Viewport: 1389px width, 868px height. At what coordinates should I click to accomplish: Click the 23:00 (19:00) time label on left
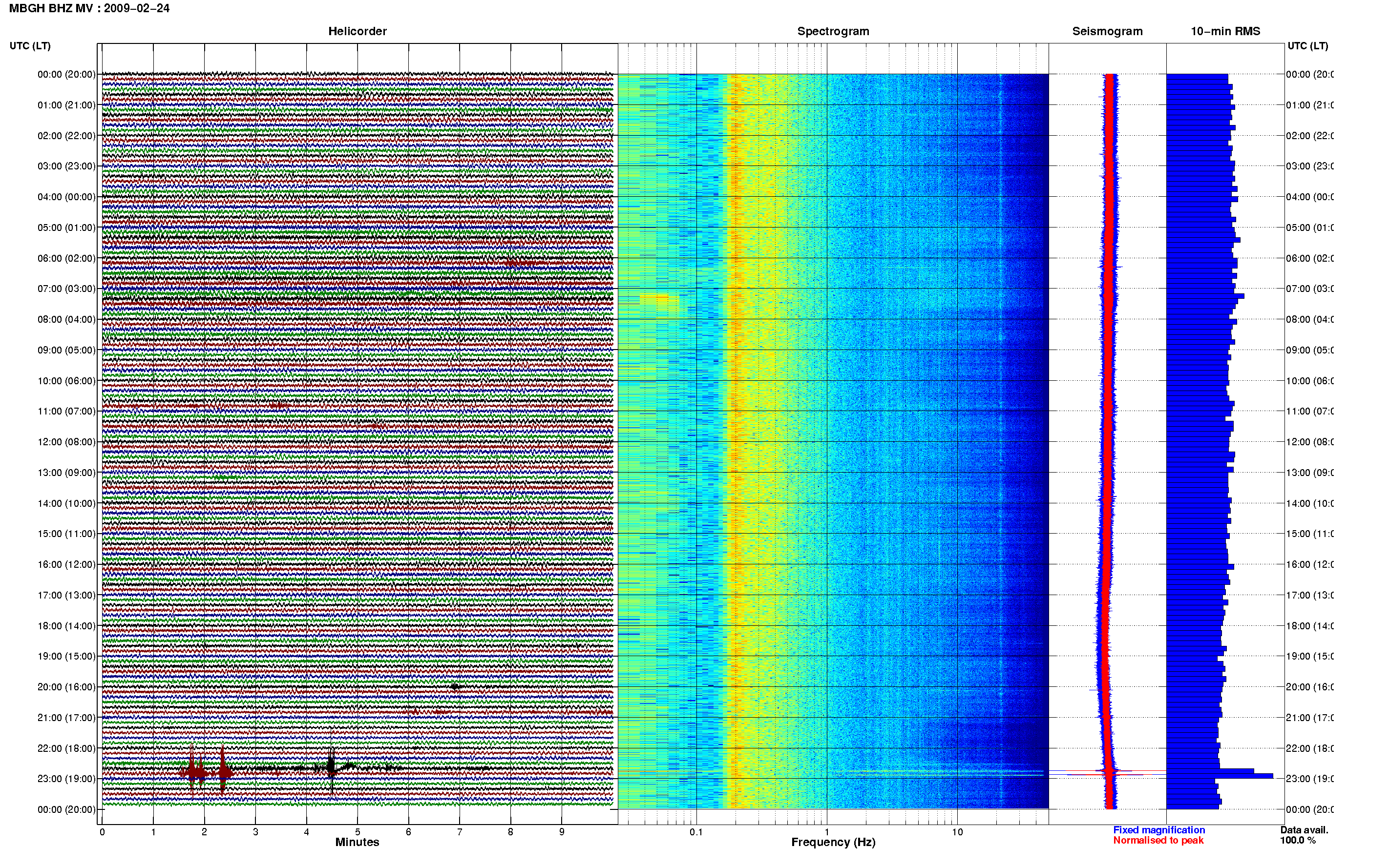(x=66, y=779)
